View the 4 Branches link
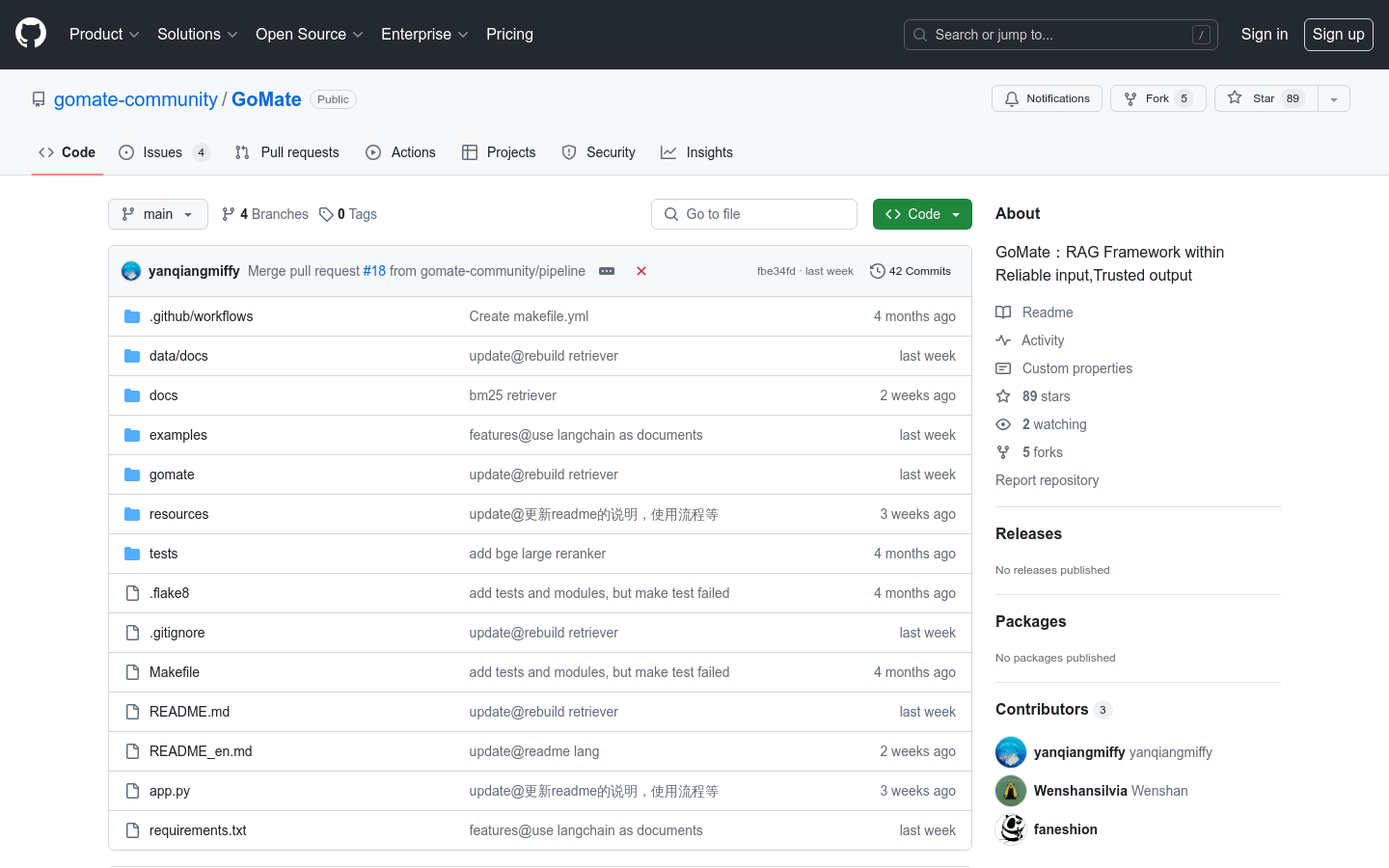 pos(265,214)
